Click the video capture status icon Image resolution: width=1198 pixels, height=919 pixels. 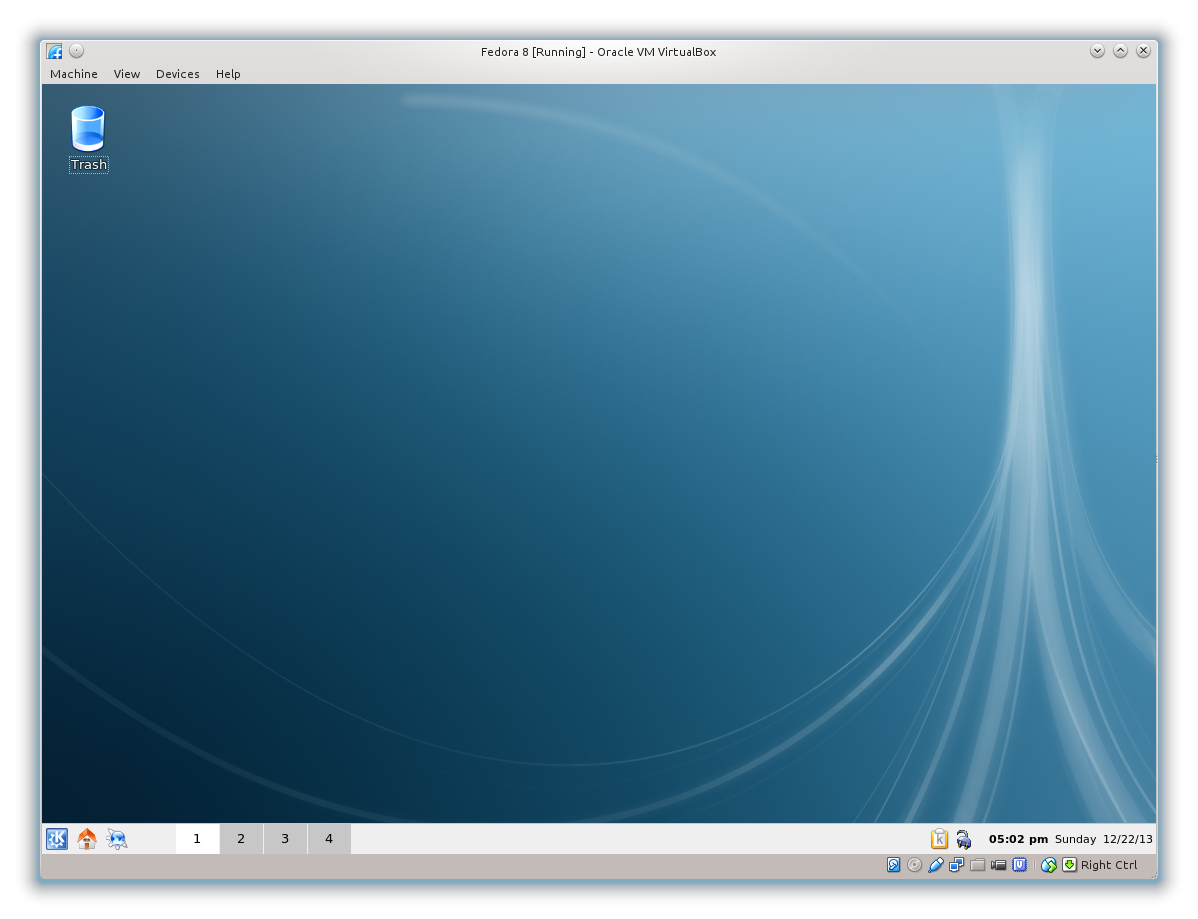coord(998,865)
